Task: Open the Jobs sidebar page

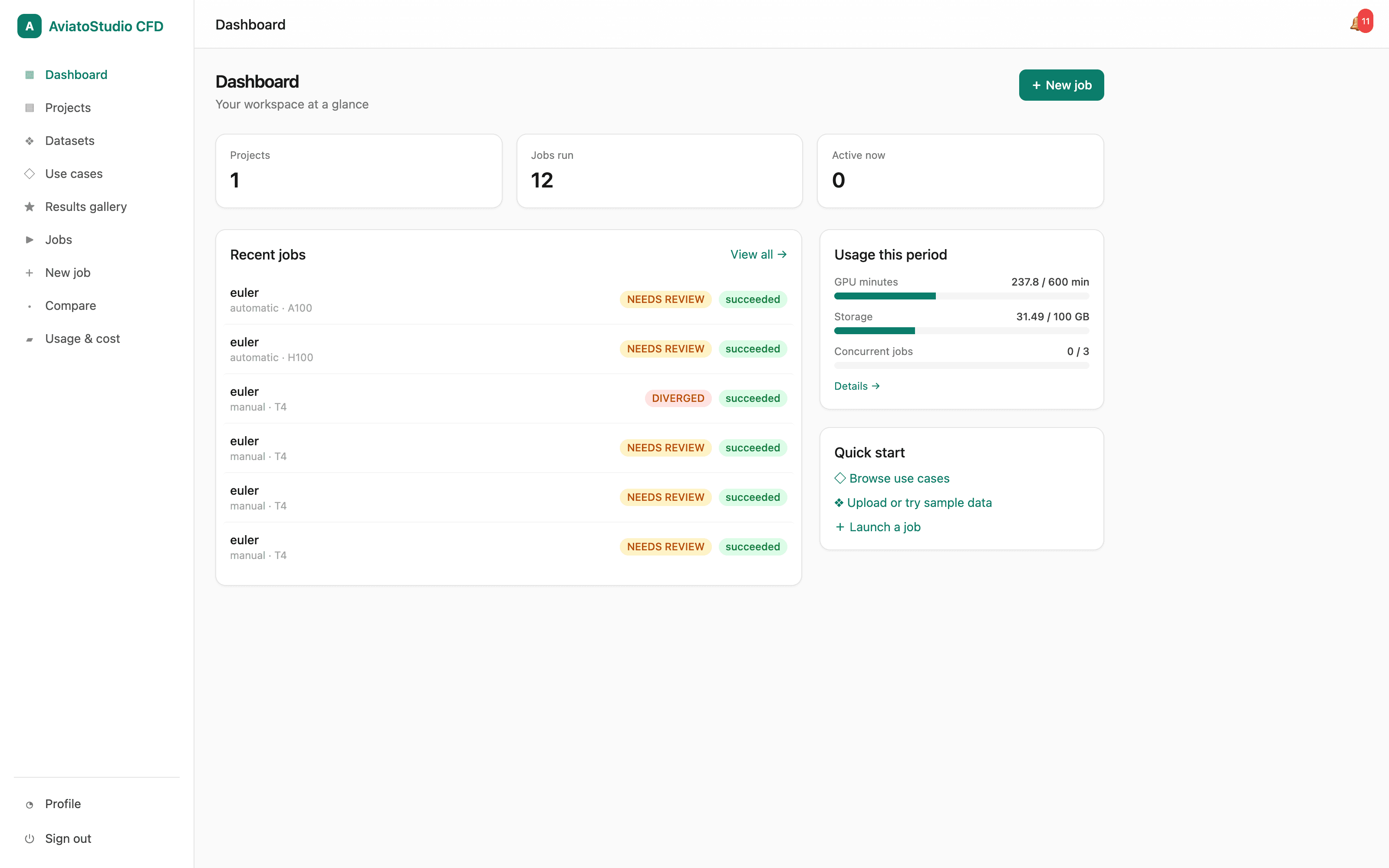Action: tap(96, 240)
